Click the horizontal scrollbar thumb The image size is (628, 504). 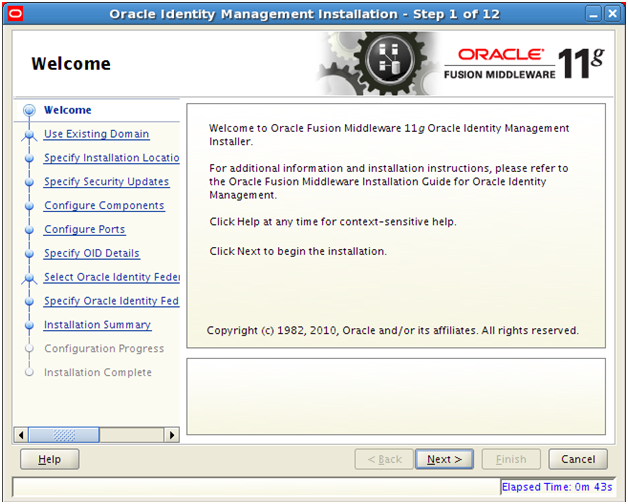[64, 435]
